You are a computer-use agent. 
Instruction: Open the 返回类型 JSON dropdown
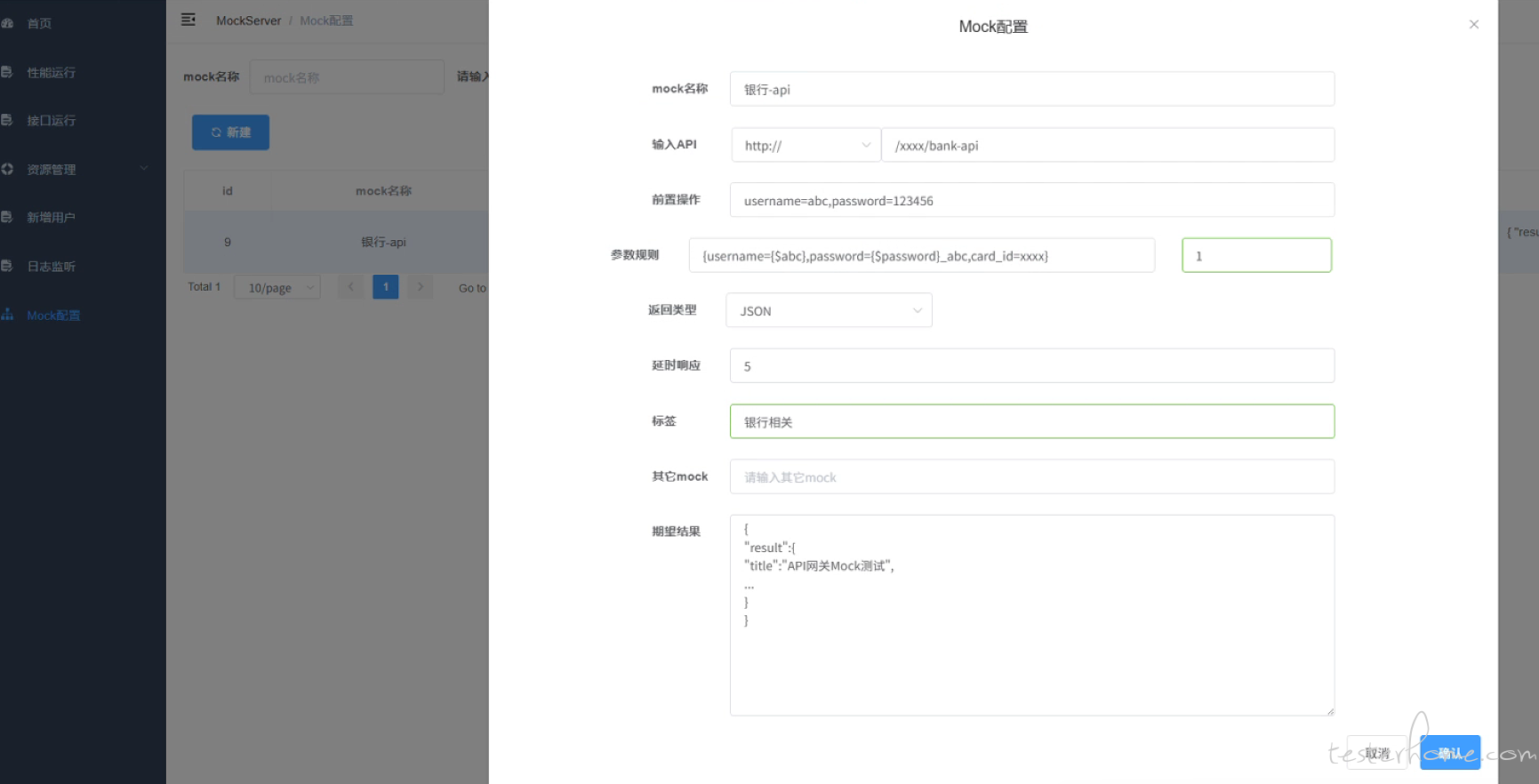tap(829, 311)
